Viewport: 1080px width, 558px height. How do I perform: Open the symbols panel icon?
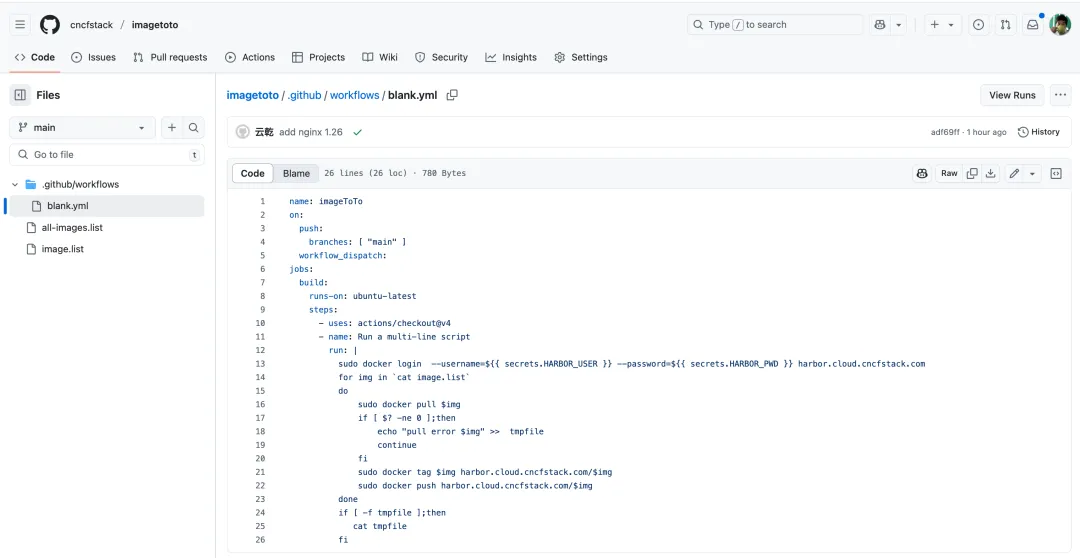tap(1055, 173)
